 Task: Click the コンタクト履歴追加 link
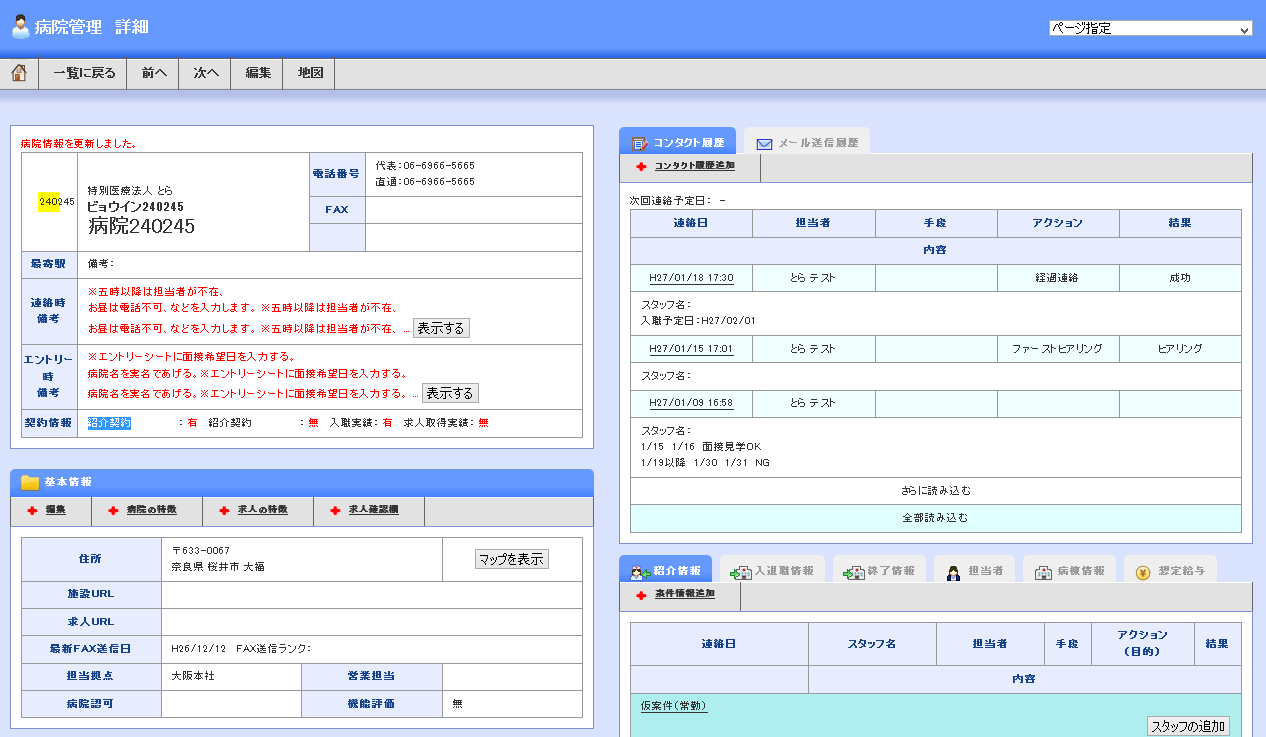(694, 166)
